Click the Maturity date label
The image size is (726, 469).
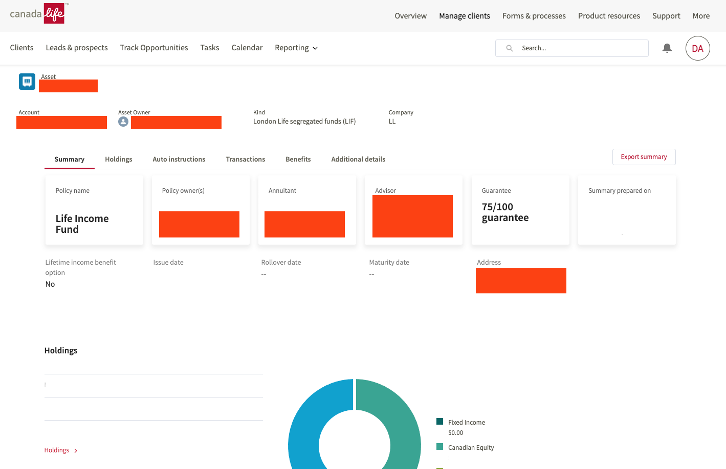point(389,263)
